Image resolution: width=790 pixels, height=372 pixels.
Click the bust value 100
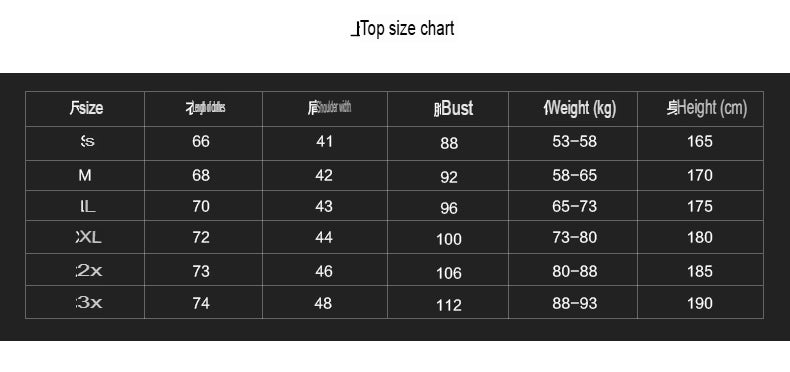pos(449,239)
